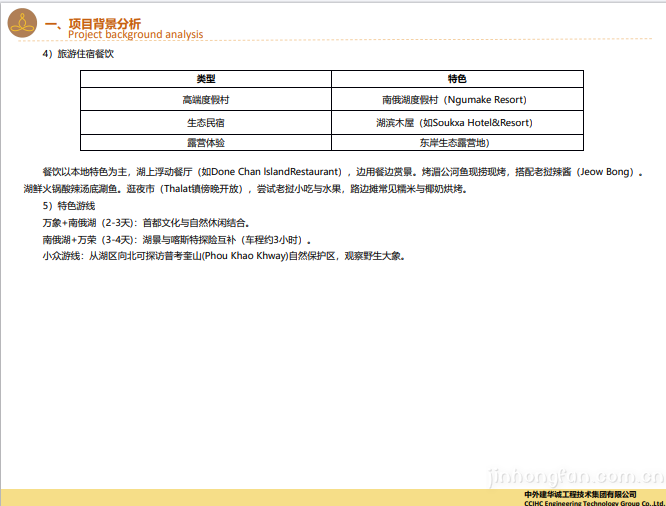The width and height of the screenshot is (666, 506).
Task: Click the 高端度假村 table cell
Action: tap(205, 100)
